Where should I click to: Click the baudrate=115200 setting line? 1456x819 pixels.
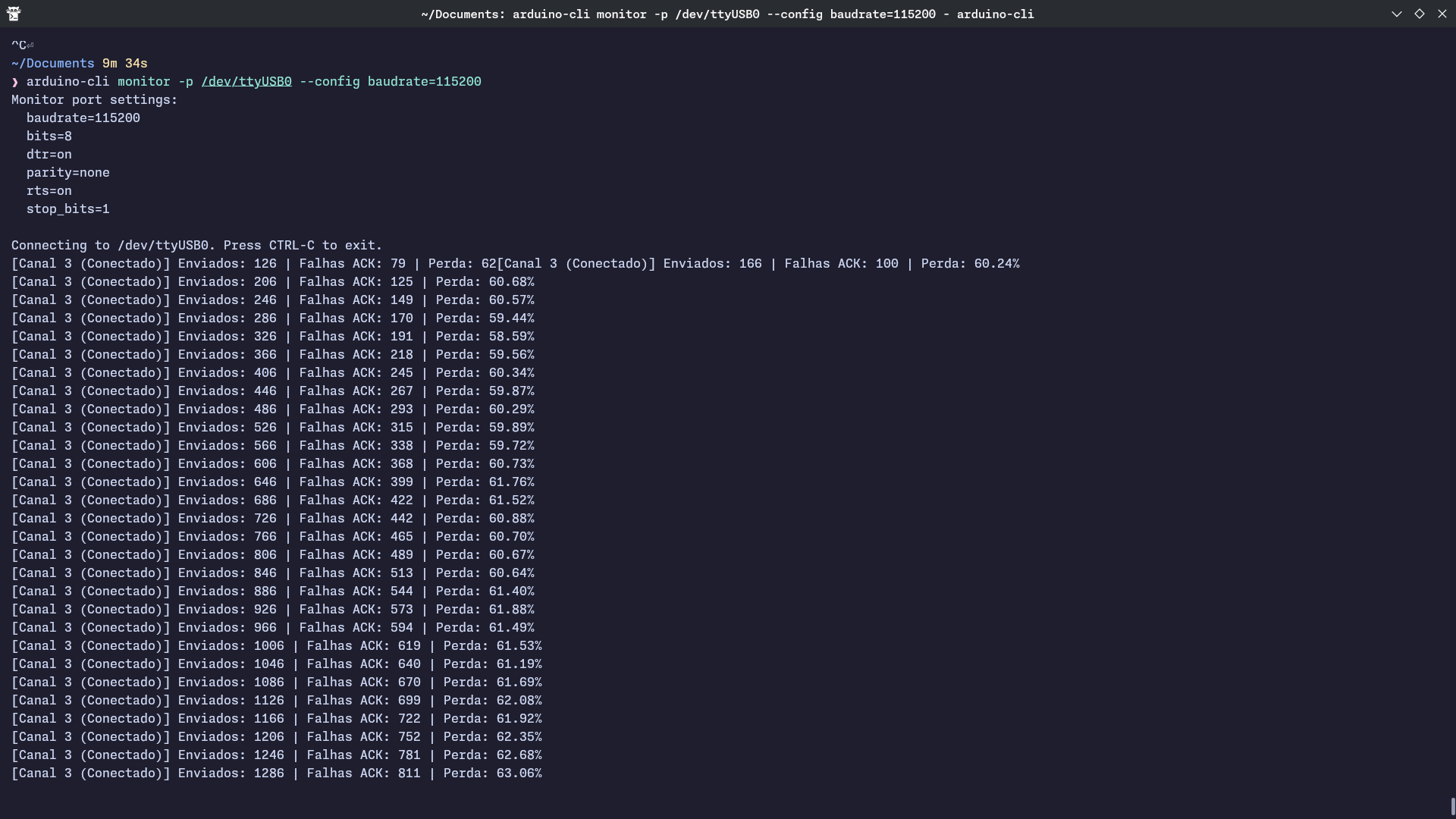click(x=83, y=118)
